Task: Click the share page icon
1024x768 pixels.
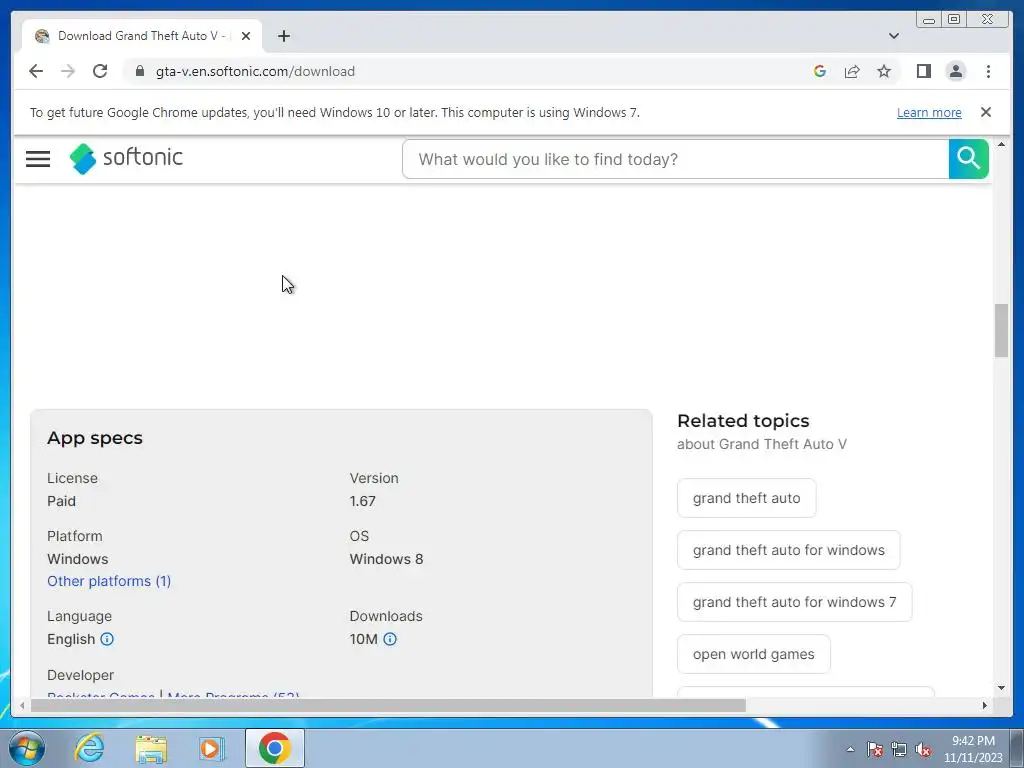Action: click(x=852, y=71)
